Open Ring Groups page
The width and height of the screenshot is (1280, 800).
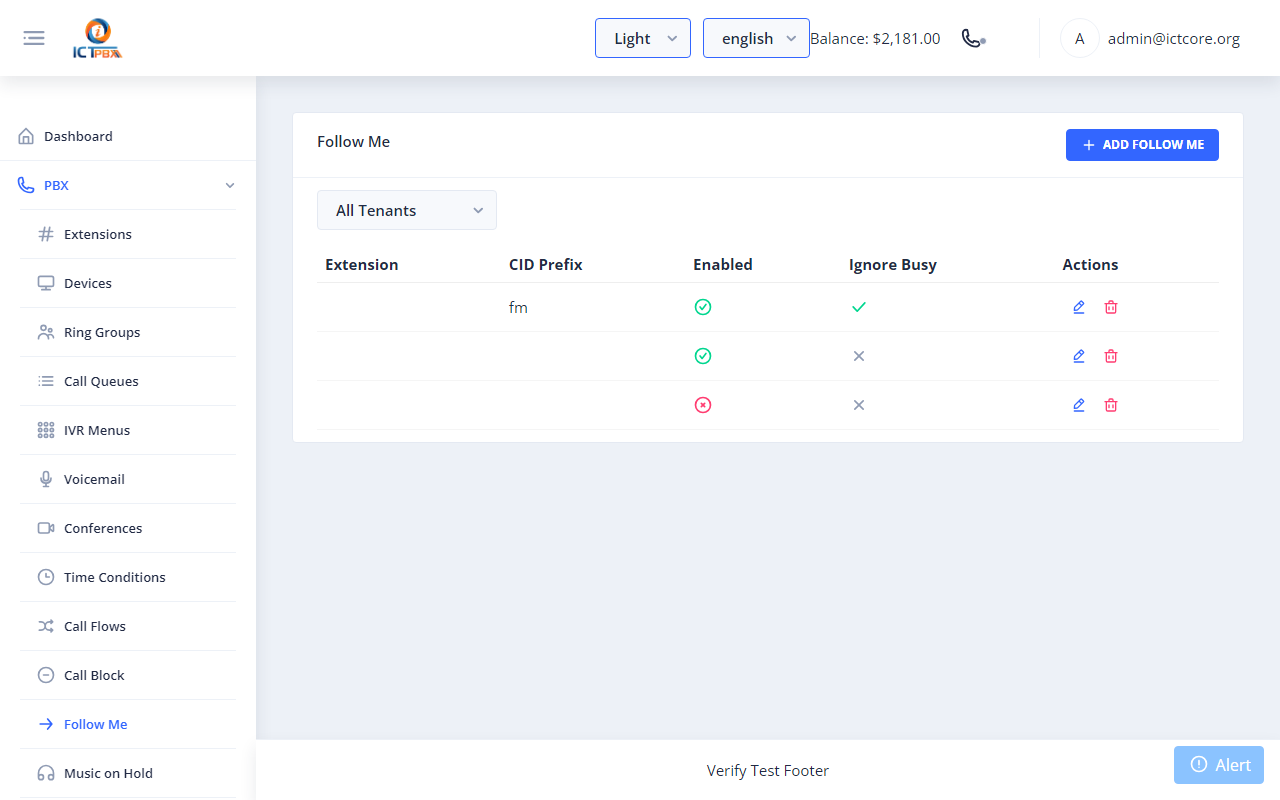click(102, 332)
